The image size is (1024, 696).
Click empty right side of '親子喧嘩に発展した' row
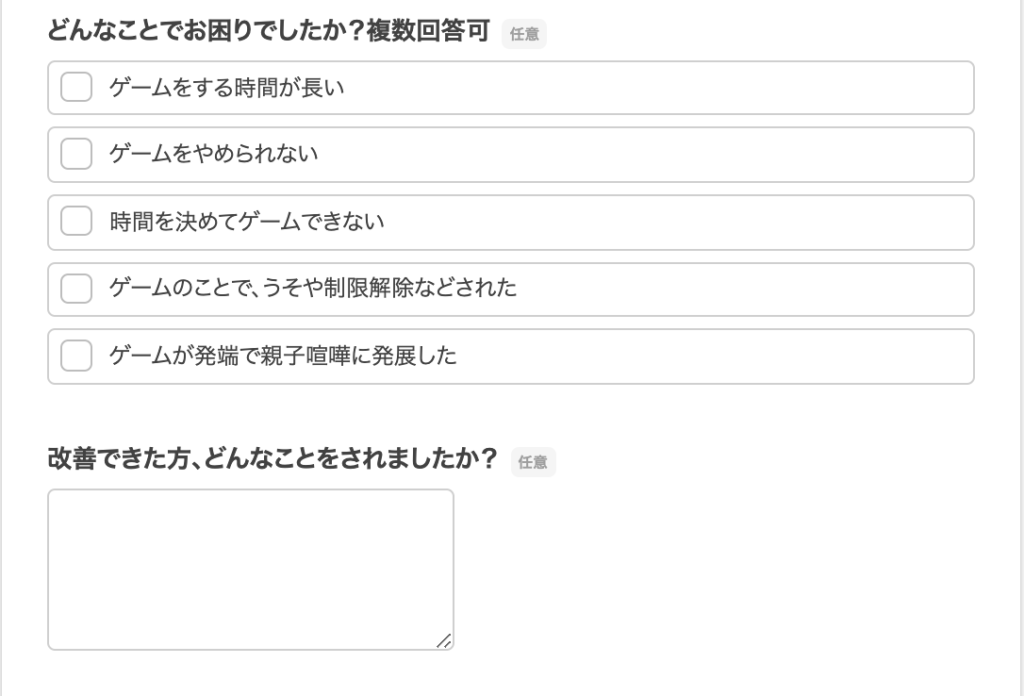[x=718, y=356]
